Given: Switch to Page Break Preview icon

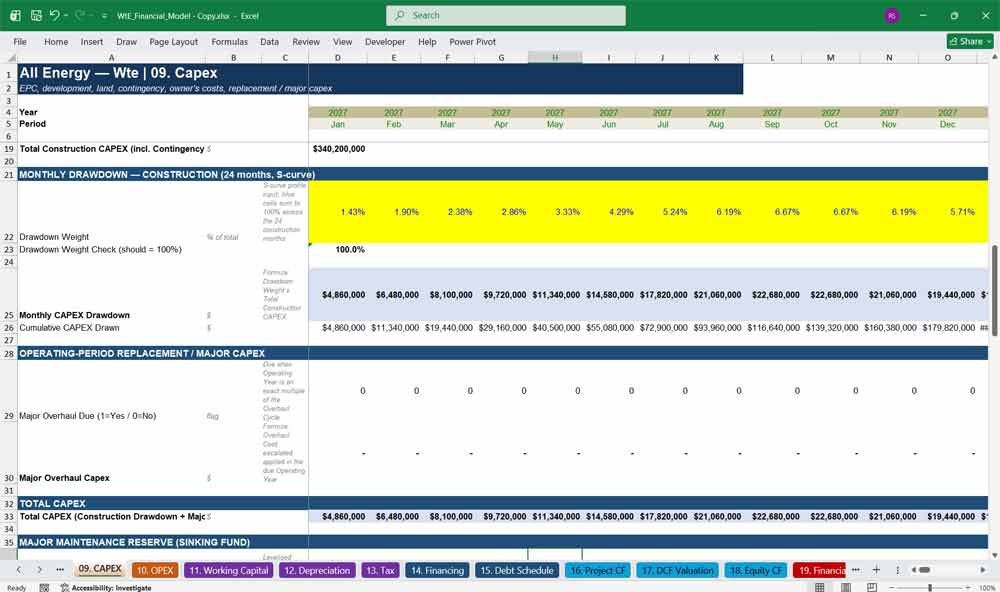Looking at the screenshot, I should pos(872,587).
